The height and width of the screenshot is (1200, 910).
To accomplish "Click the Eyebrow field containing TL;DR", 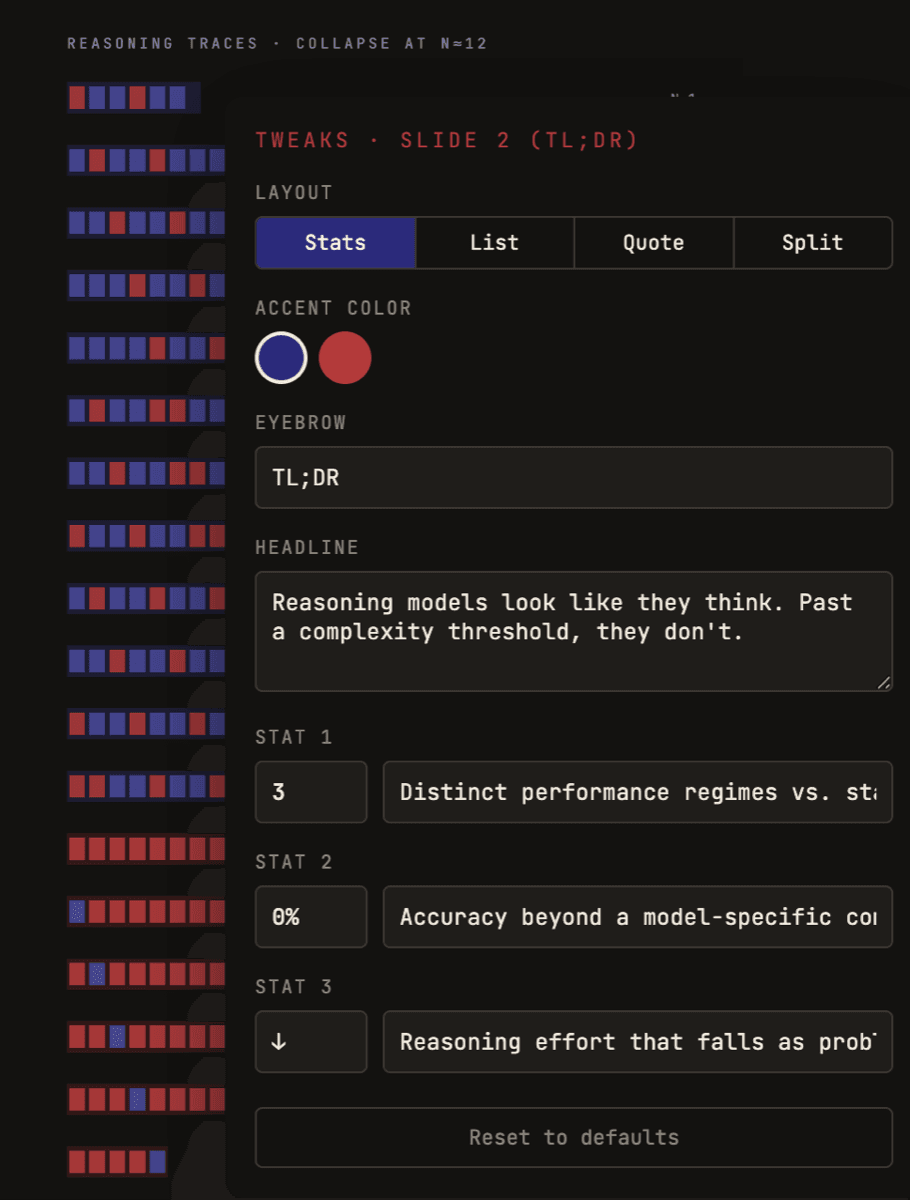I will point(574,477).
